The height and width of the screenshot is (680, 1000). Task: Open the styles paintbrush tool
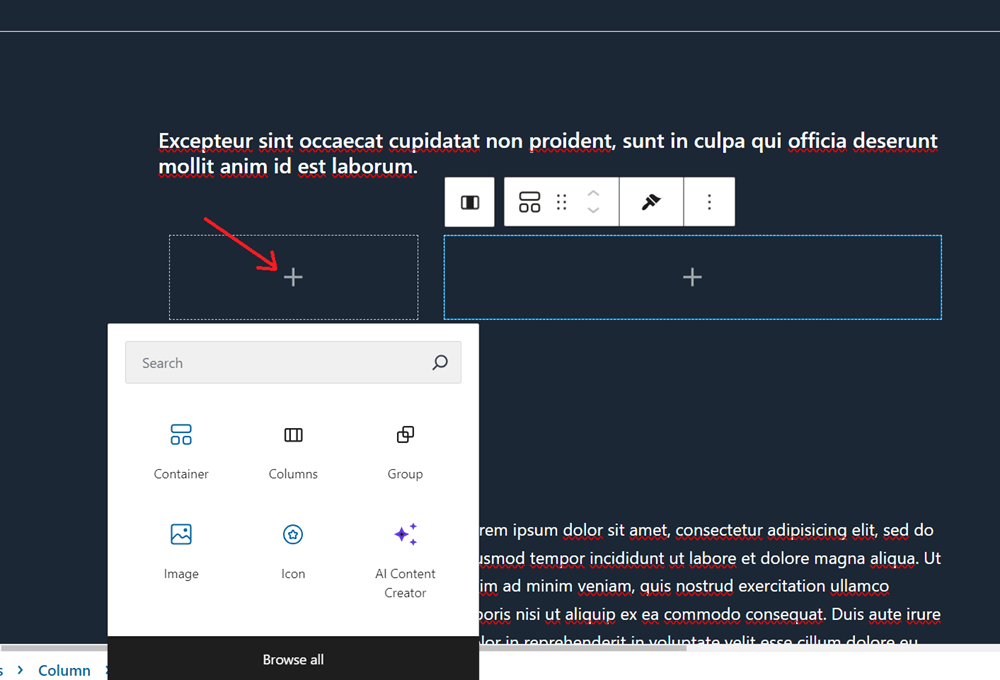(651, 203)
